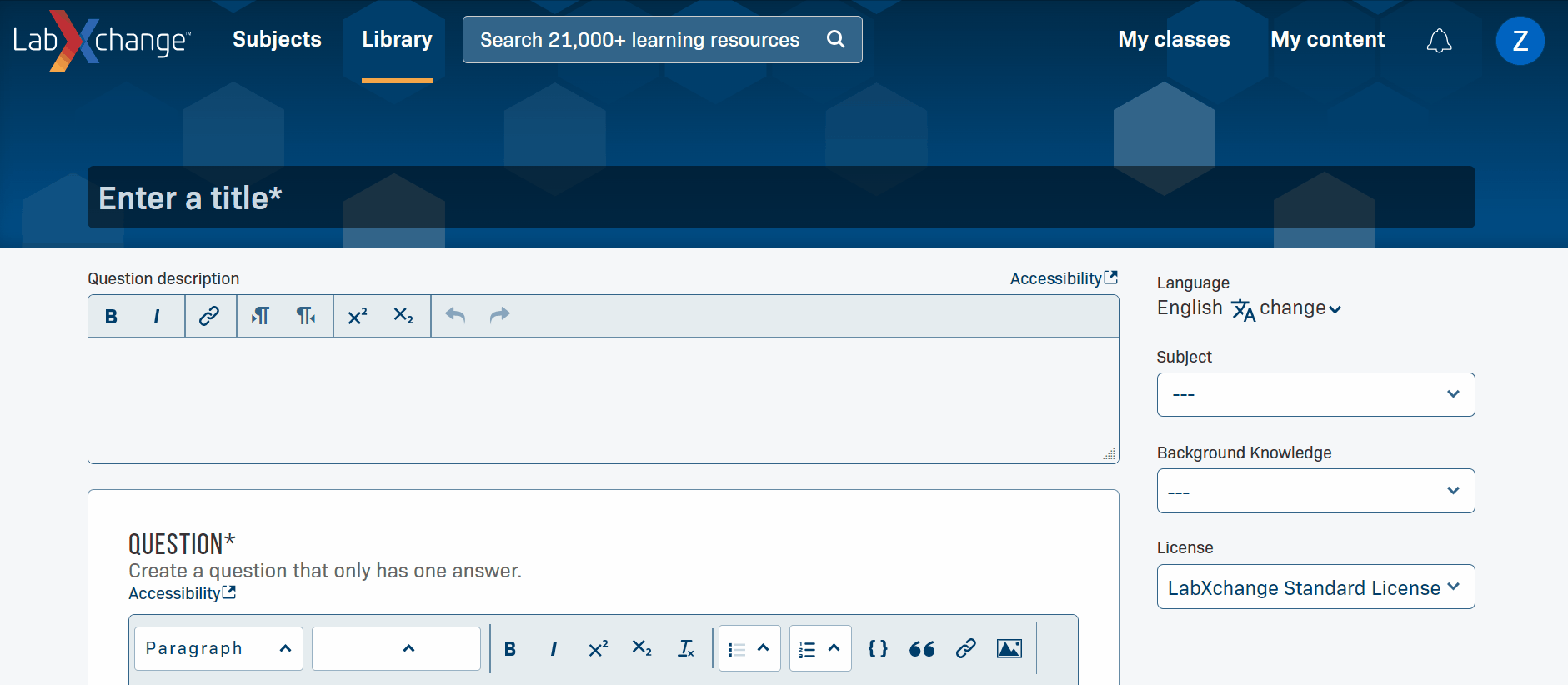Clear formatting in Question editor
This screenshot has width=1568, height=685.
[x=686, y=648]
